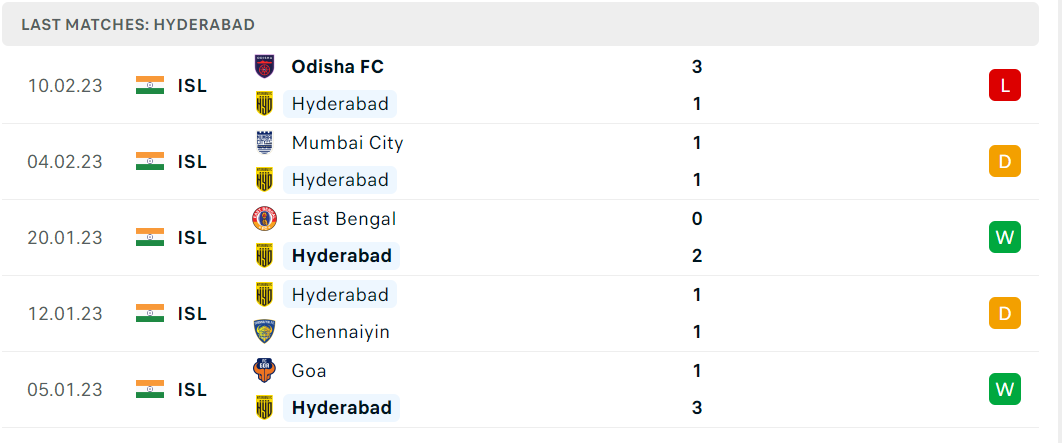
Task: Click the Mumbai City team crest
Action: pos(264,143)
